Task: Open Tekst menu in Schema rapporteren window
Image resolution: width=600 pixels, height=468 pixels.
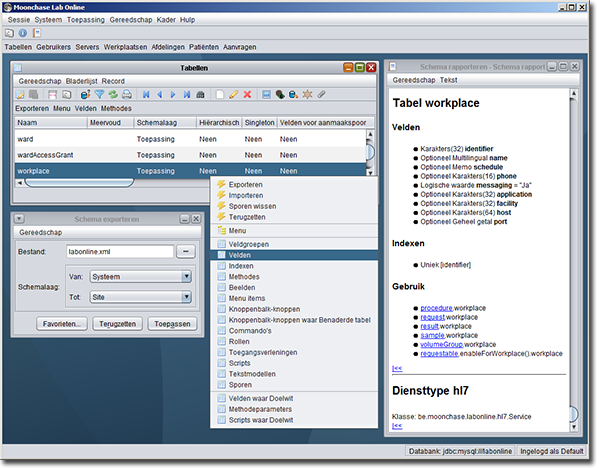Action: pyautogui.click(x=448, y=80)
